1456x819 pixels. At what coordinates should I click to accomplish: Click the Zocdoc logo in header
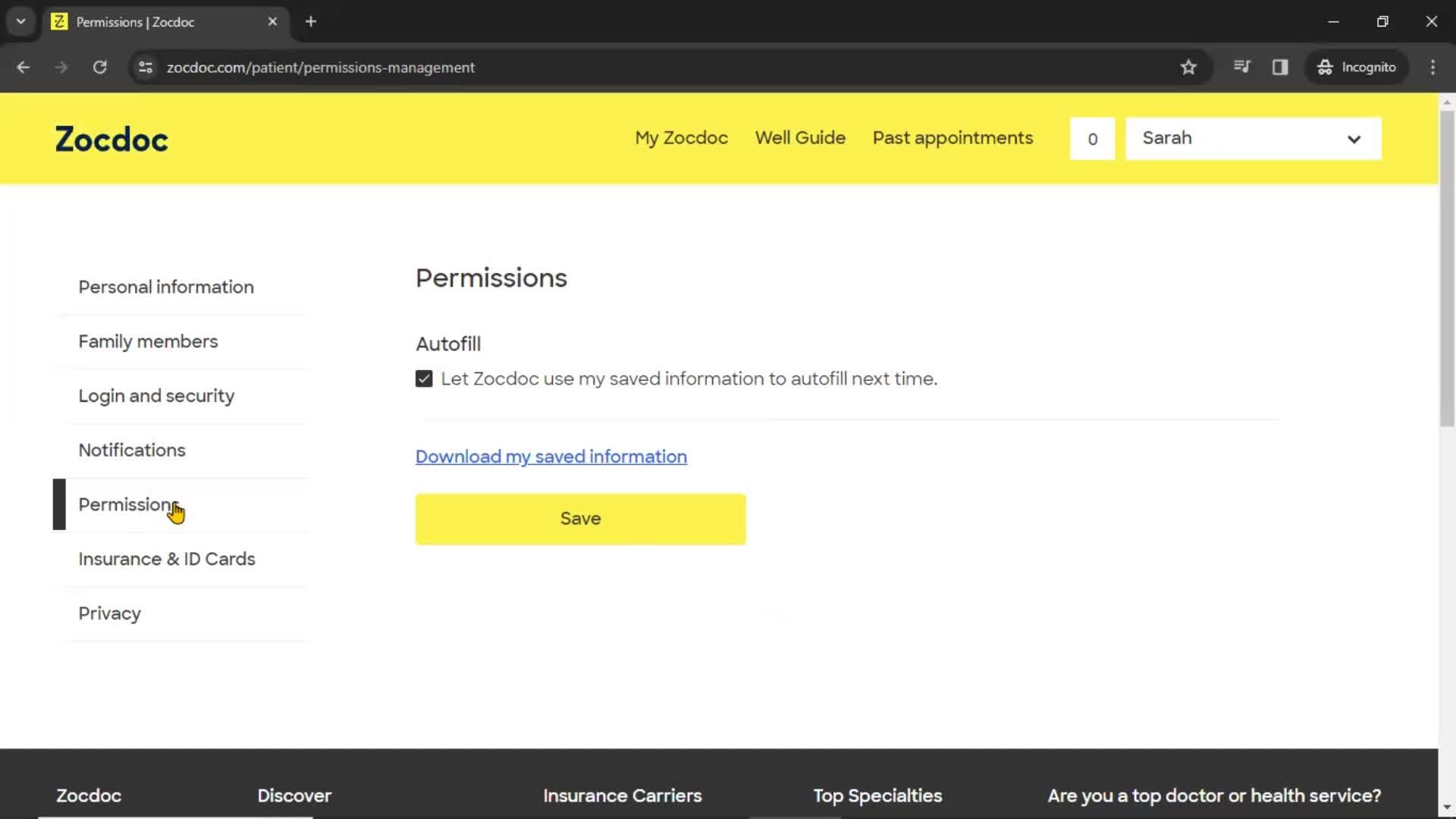111,140
